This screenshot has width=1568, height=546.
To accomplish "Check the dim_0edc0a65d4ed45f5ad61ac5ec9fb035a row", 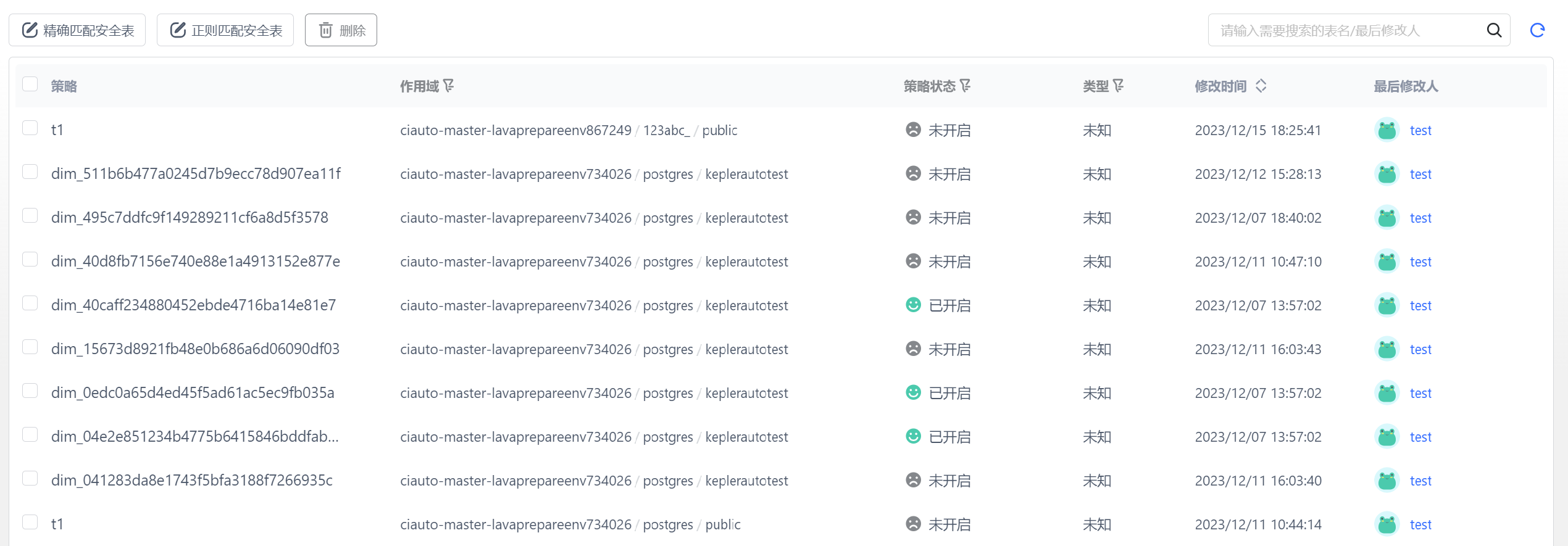I will point(30,391).
